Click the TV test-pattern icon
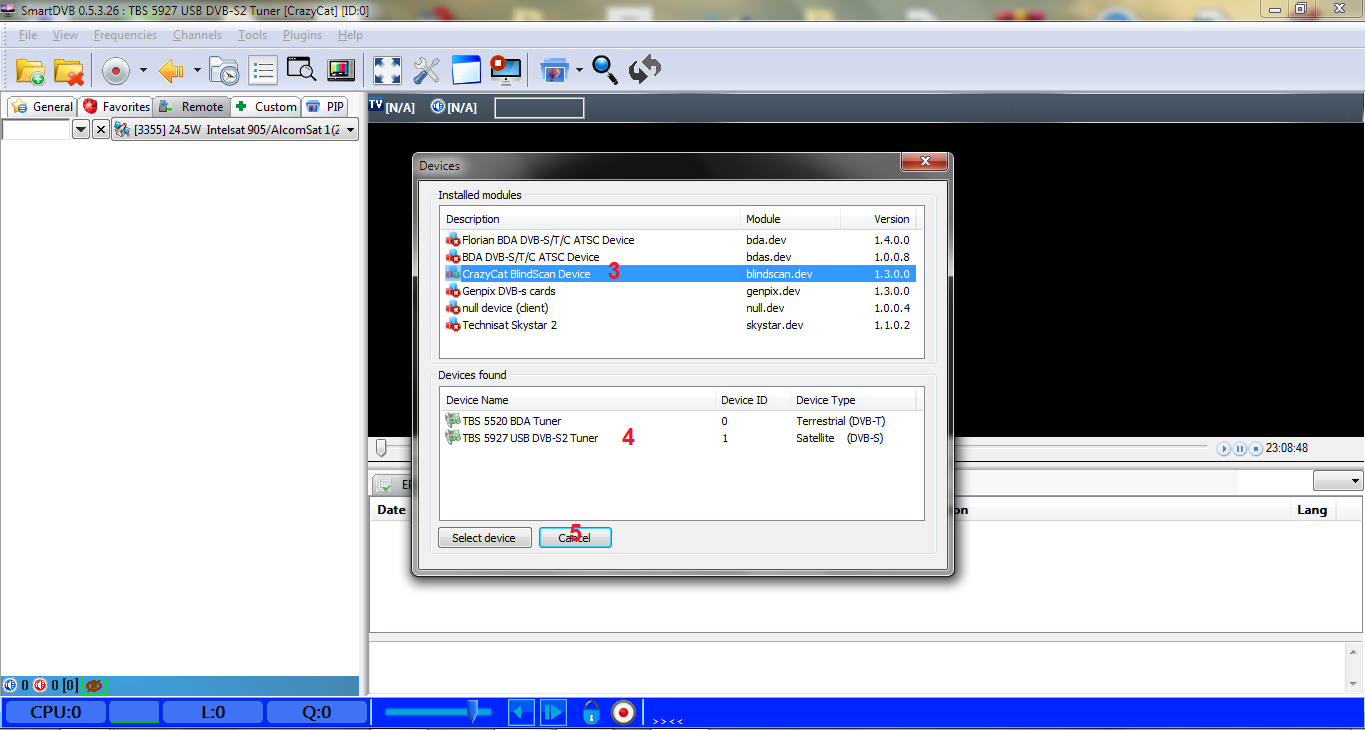The image size is (1365, 730). (x=340, y=70)
